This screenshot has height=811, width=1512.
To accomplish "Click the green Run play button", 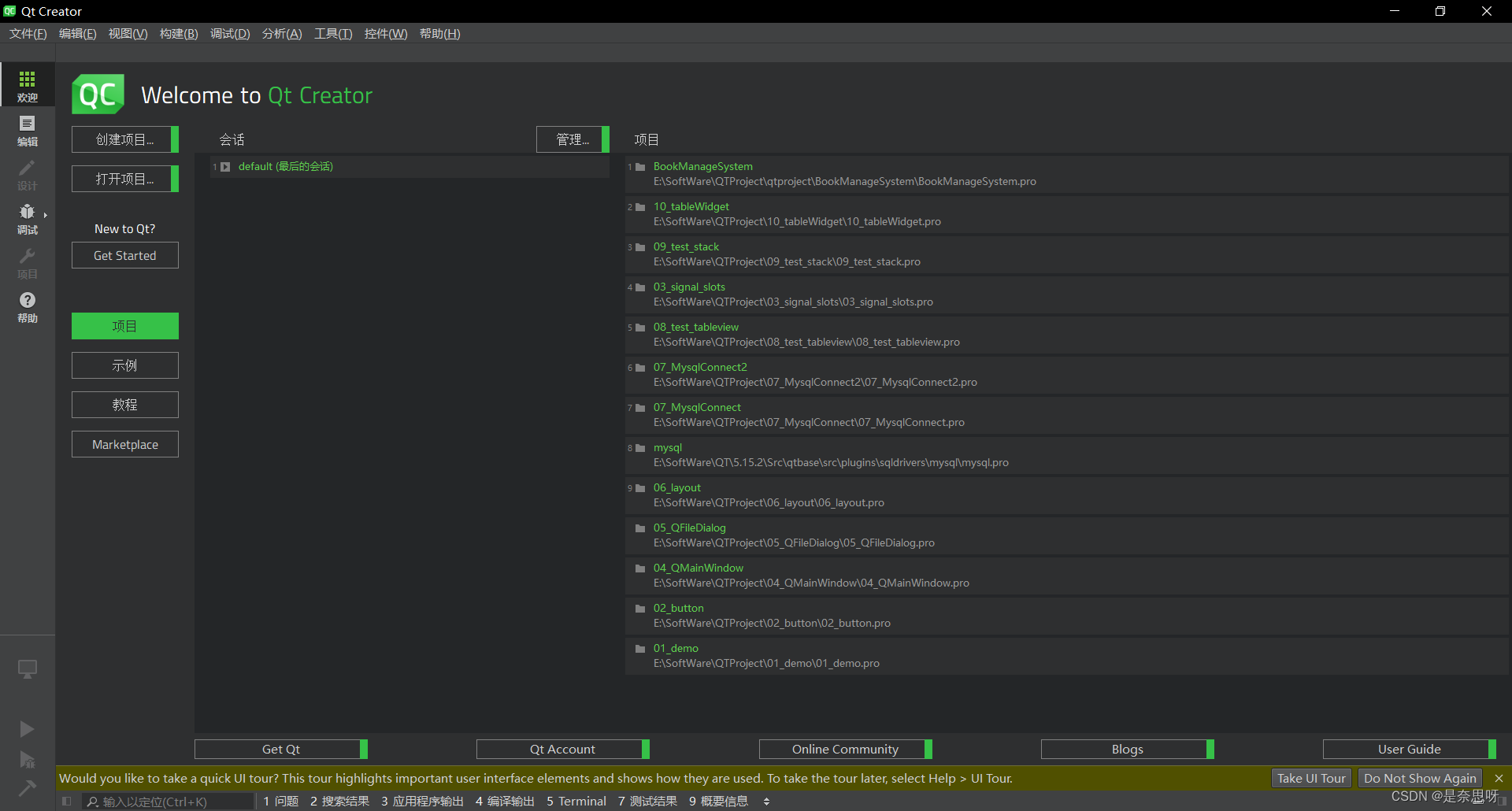I will pyautogui.click(x=27, y=729).
